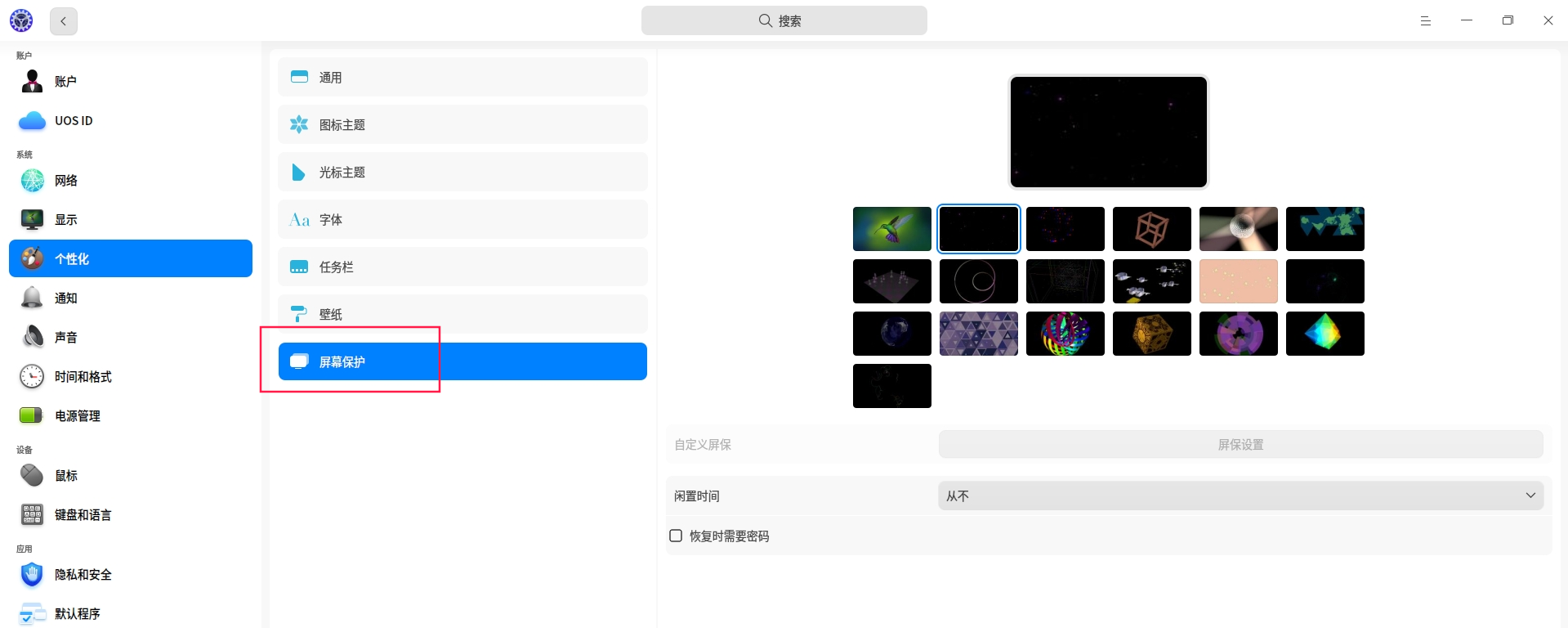1568x628 pixels.
Task: Open the hamburger main menu
Action: [1426, 20]
